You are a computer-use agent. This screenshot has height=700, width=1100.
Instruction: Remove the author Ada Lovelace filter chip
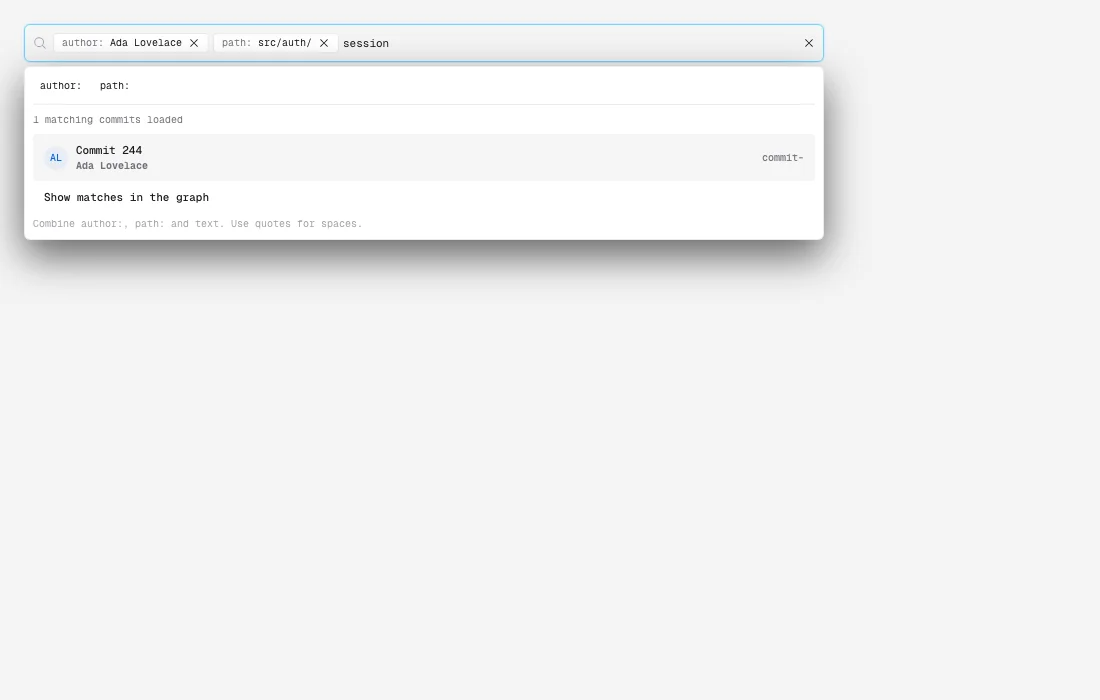tap(194, 43)
